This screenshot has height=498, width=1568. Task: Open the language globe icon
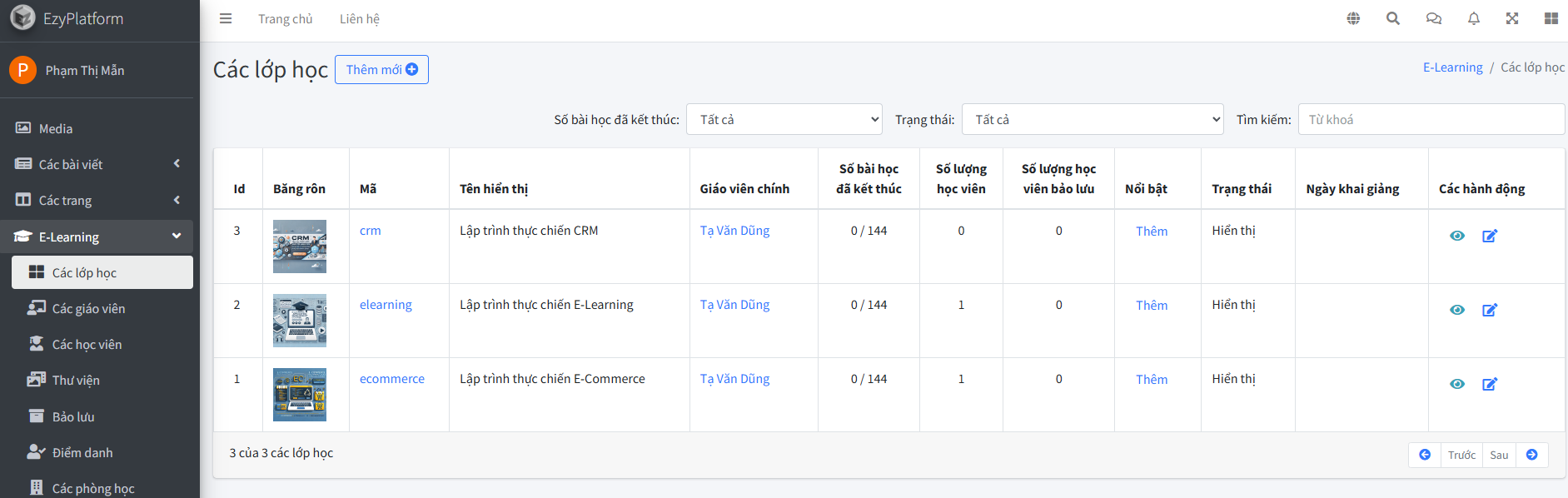click(x=1353, y=18)
